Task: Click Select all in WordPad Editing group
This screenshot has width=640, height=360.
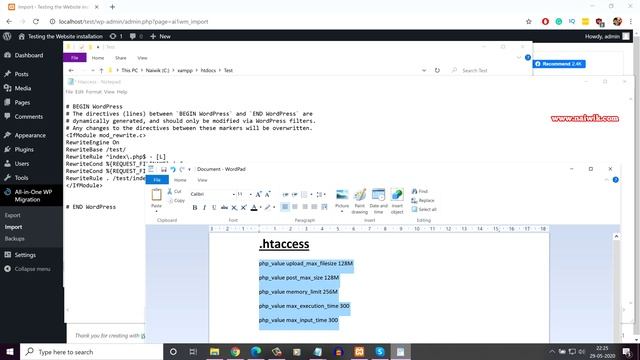Action: coord(424,209)
